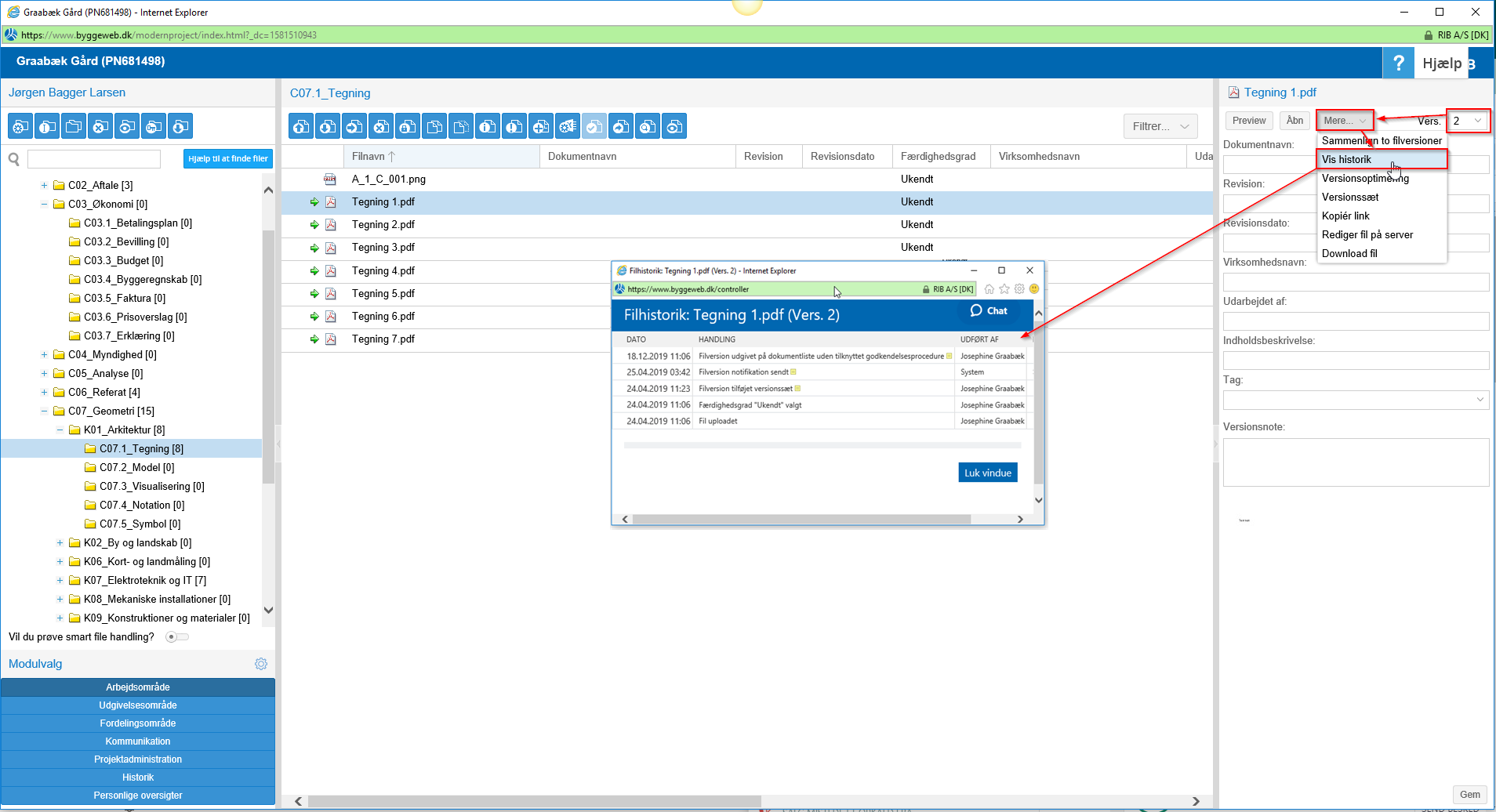Image resolution: width=1496 pixels, height=812 pixels.
Task: Open the Vers. version dropdown
Action: point(1467,121)
